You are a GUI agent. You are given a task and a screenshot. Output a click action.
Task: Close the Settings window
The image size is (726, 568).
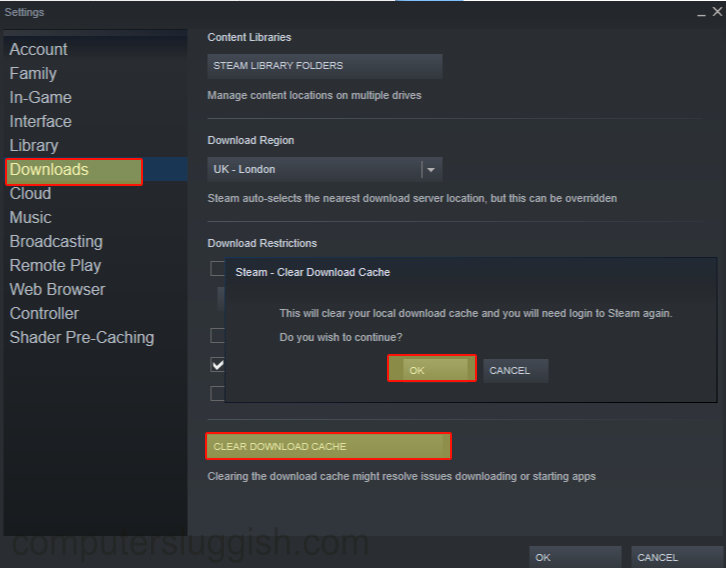tap(717, 12)
